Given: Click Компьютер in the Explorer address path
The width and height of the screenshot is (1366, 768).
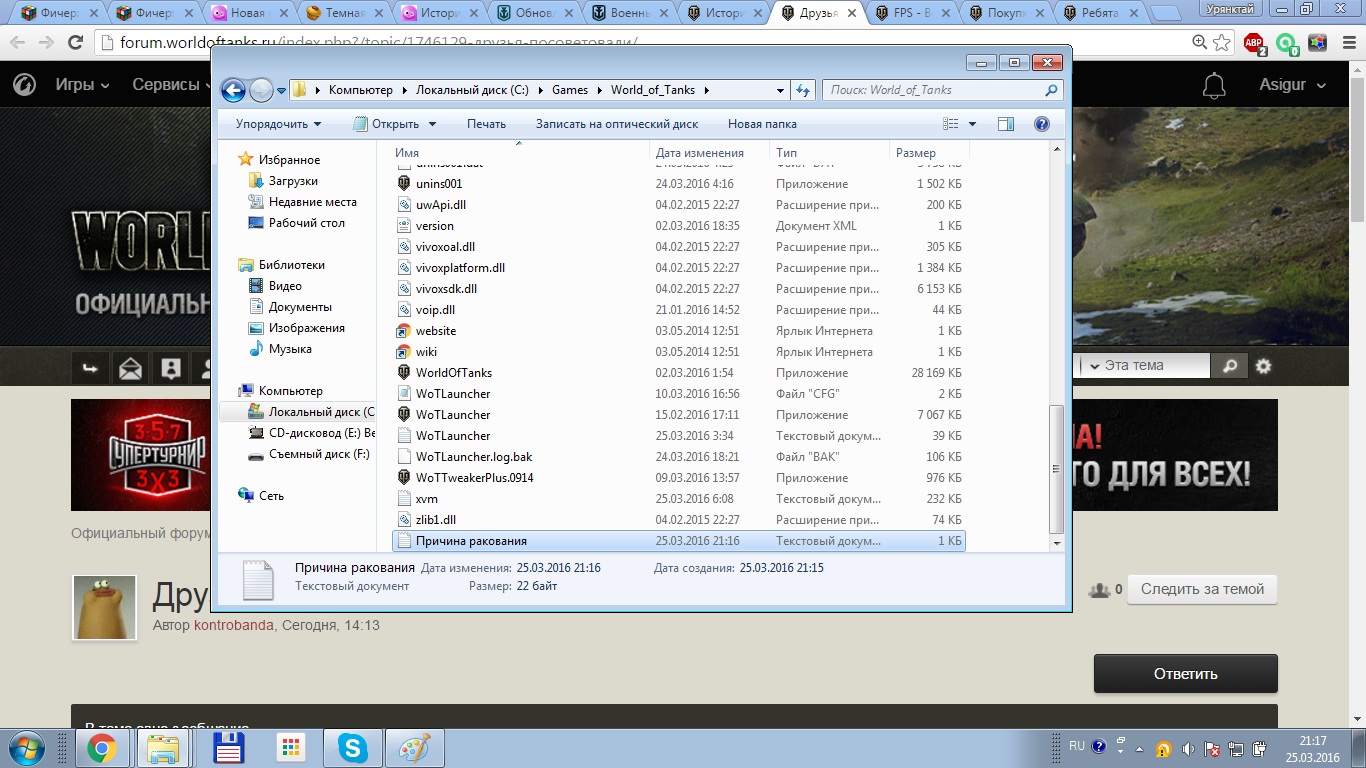Looking at the screenshot, I should click(x=361, y=90).
